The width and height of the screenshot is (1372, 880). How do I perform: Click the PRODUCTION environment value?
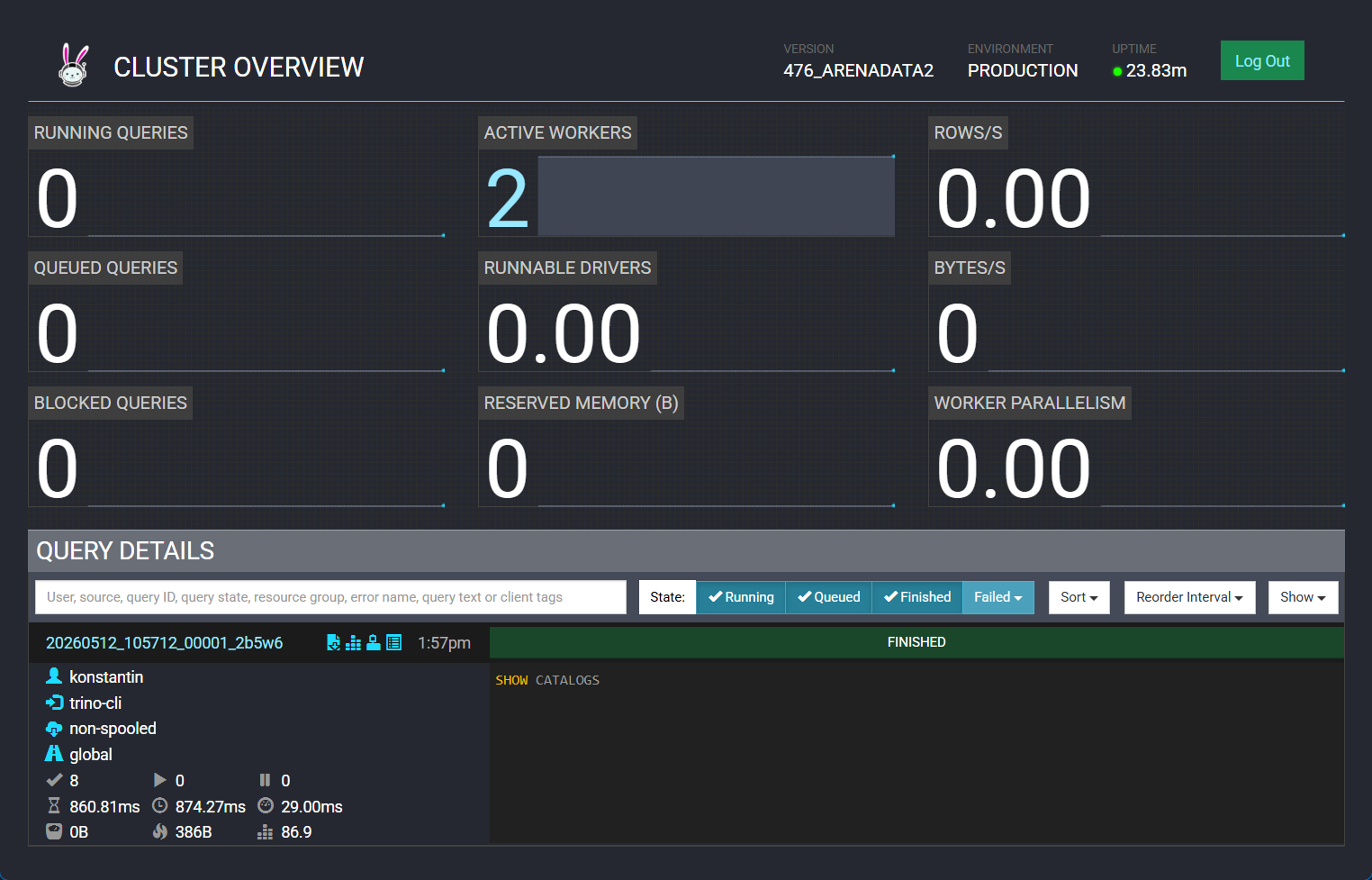pyautogui.click(x=1023, y=70)
